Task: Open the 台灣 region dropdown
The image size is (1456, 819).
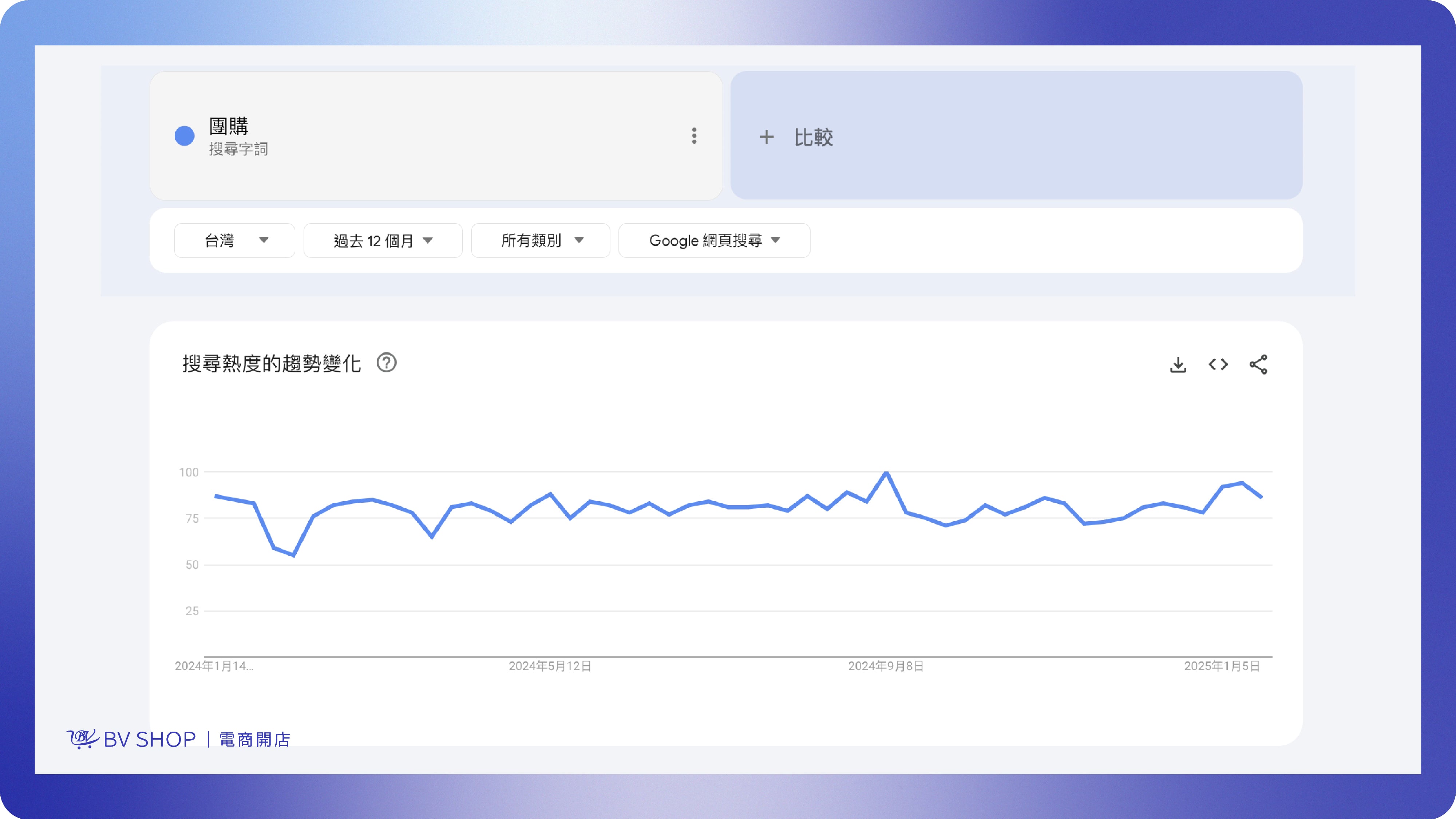Action: coord(234,241)
